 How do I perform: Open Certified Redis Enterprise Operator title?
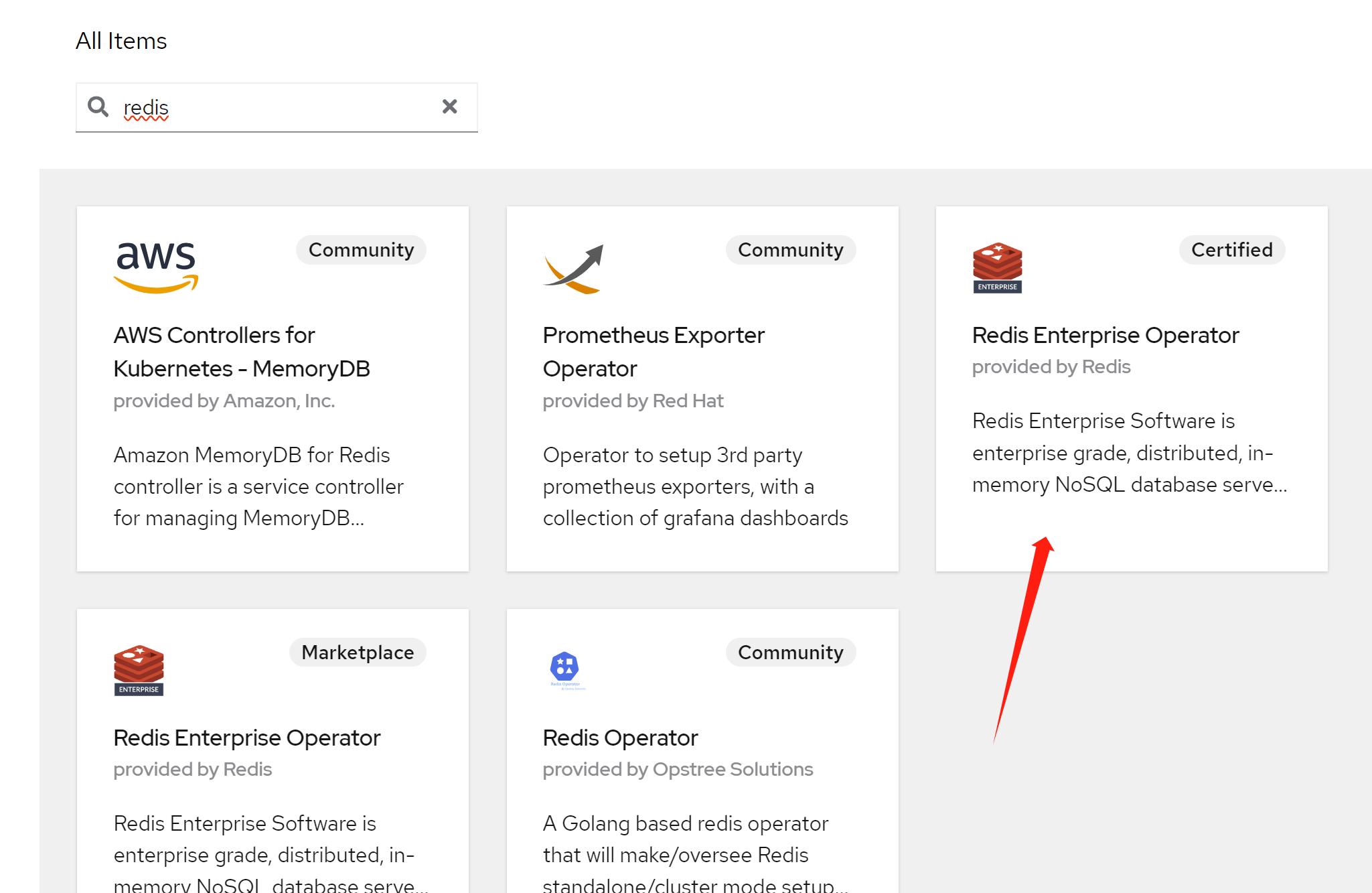(x=1105, y=335)
